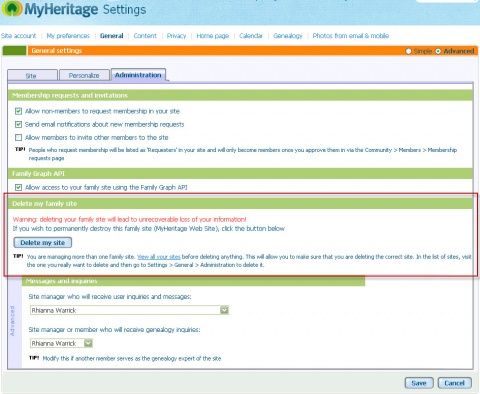480x394 pixels.
Task: Switch to the Site tab
Action: (32, 75)
